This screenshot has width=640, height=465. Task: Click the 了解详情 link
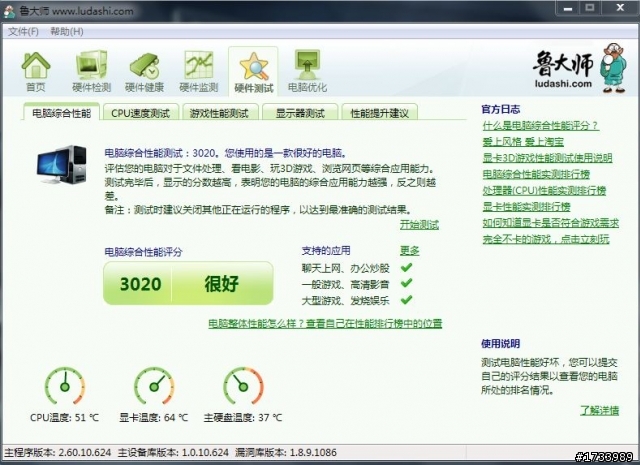coord(599,410)
